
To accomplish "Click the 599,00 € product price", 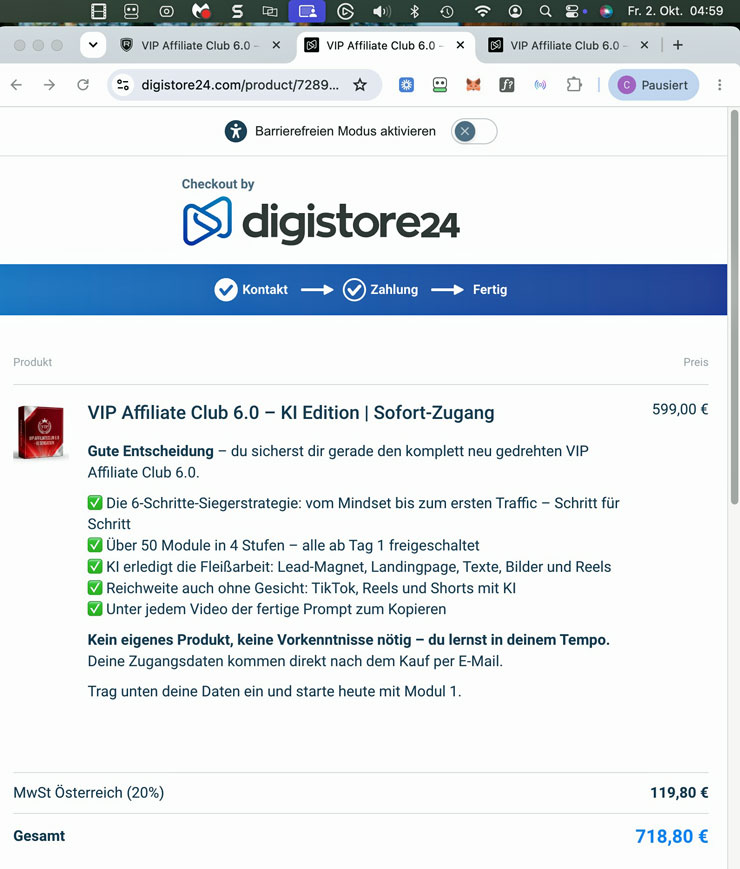I will [x=680, y=409].
